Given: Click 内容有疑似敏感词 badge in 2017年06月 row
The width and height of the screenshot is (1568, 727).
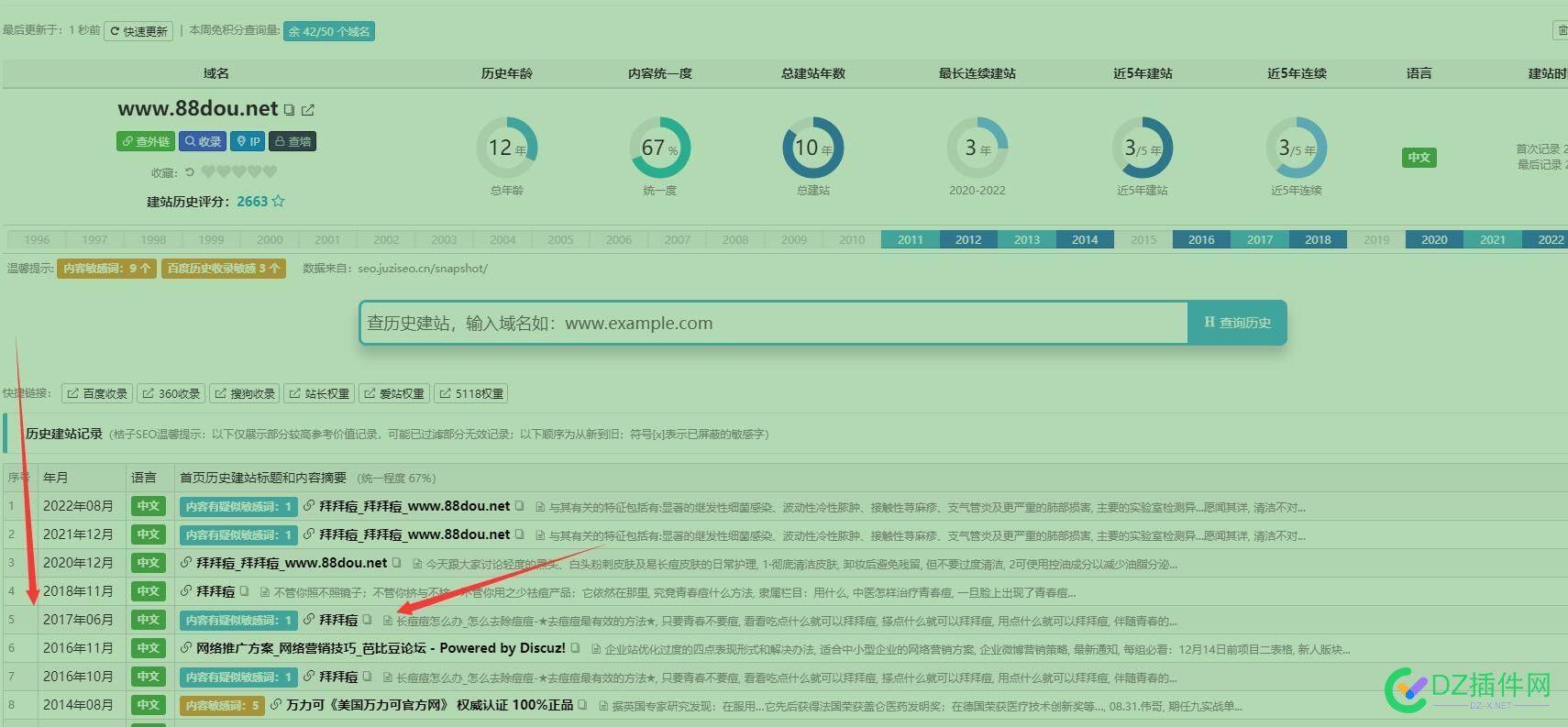Looking at the screenshot, I should click(238, 620).
